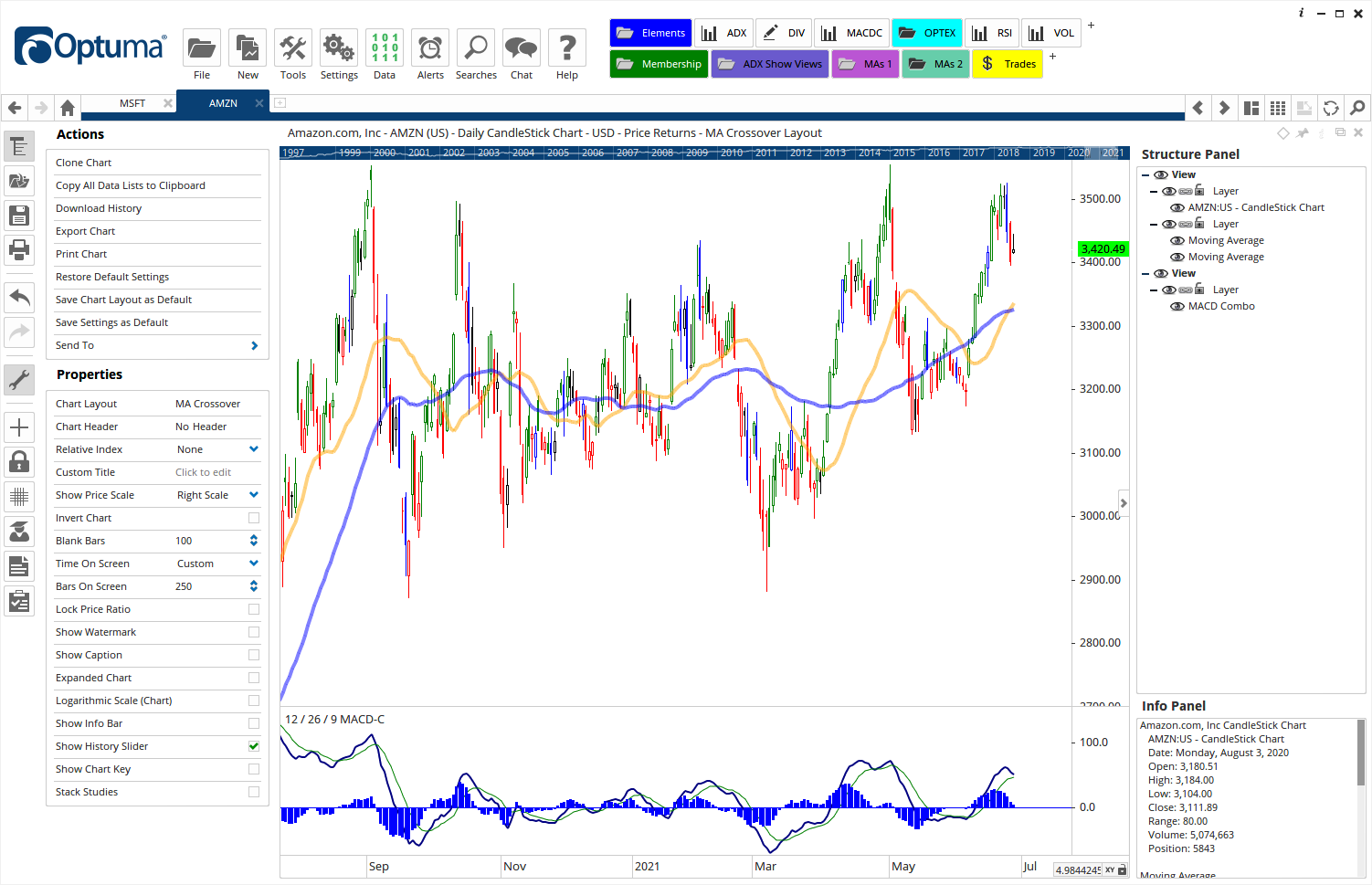Image resolution: width=1372 pixels, height=885 pixels.
Task: Open the Searches magnifier icon
Action: [x=476, y=47]
